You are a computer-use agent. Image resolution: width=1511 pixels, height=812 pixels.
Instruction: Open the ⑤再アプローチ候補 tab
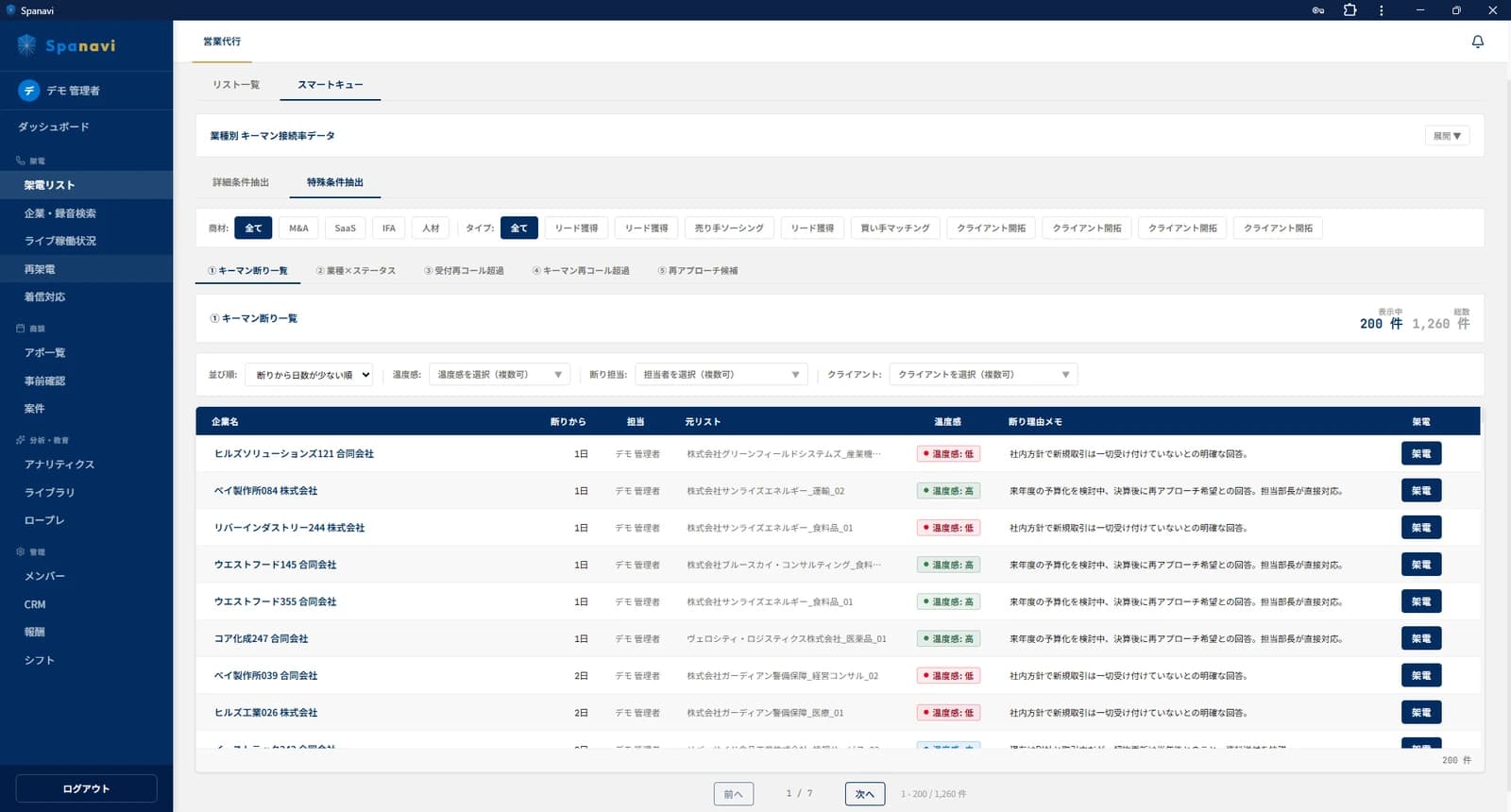tap(698, 271)
